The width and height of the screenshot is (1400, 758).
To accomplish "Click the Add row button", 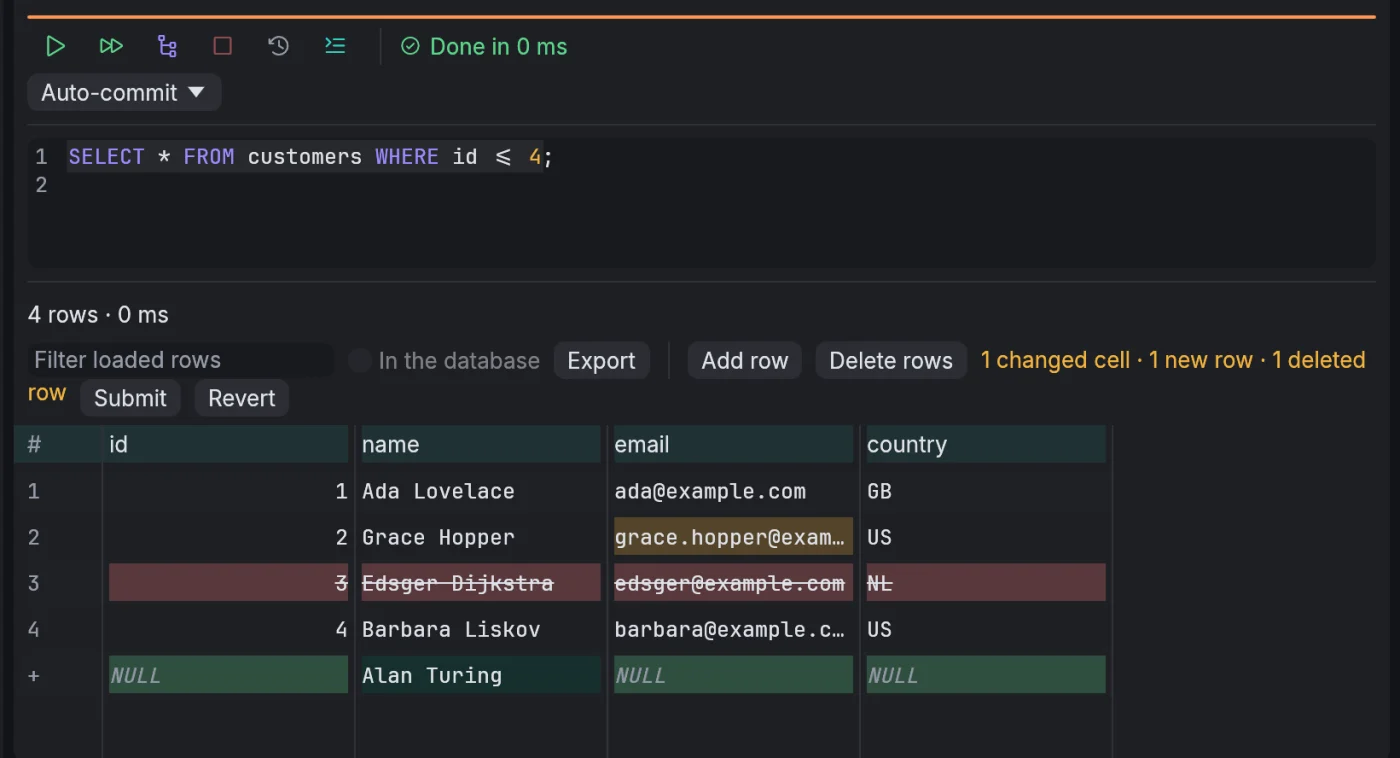I will click(x=745, y=361).
